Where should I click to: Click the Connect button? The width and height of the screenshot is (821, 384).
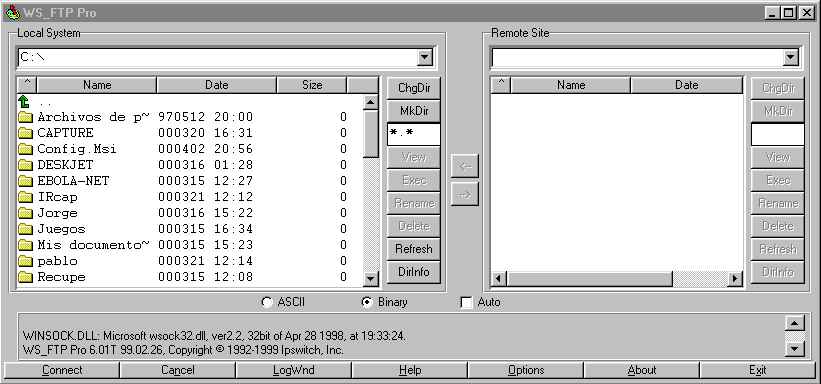click(62, 370)
